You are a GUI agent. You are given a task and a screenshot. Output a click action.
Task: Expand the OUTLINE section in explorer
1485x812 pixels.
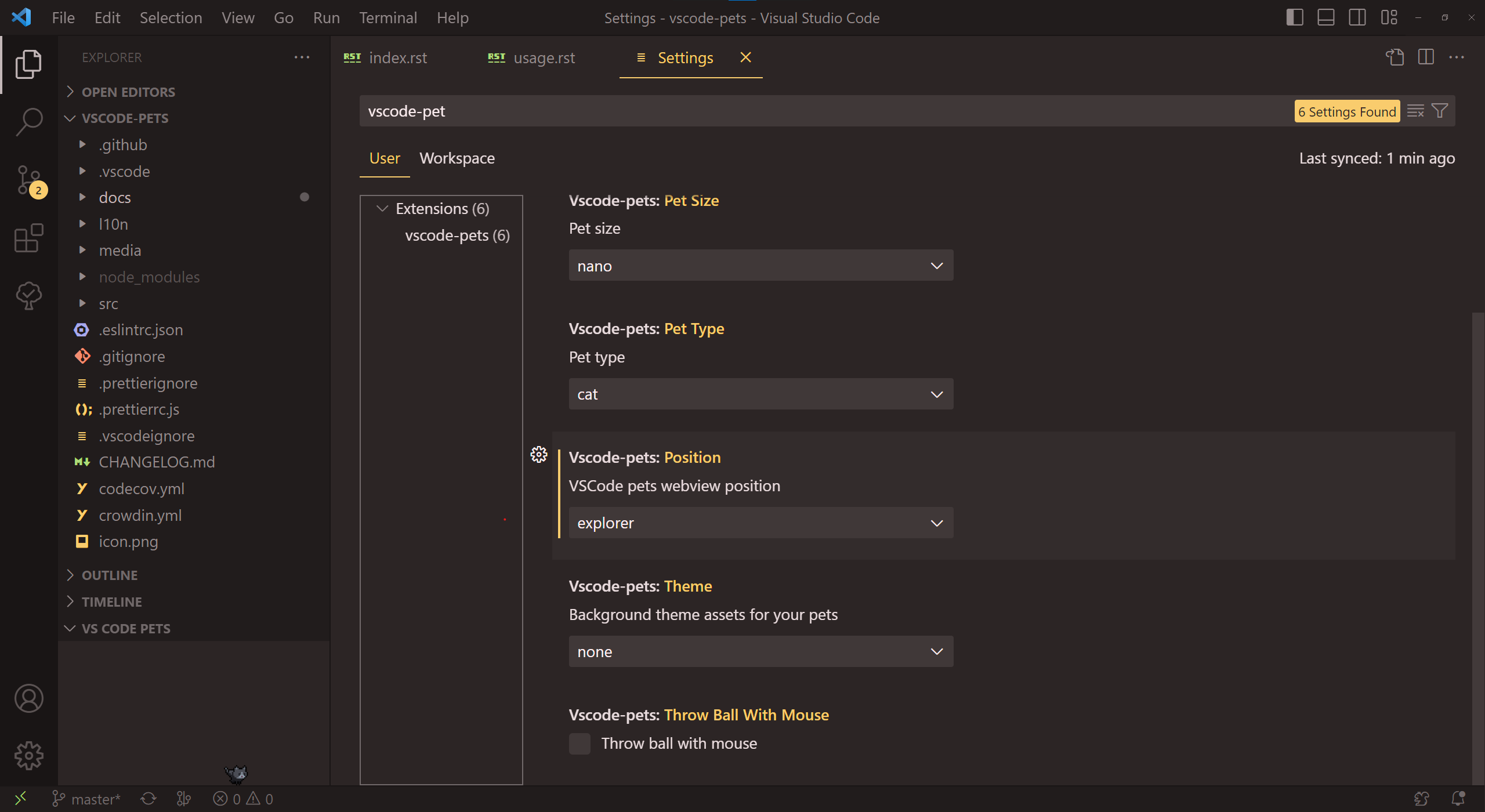pos(109,574)
